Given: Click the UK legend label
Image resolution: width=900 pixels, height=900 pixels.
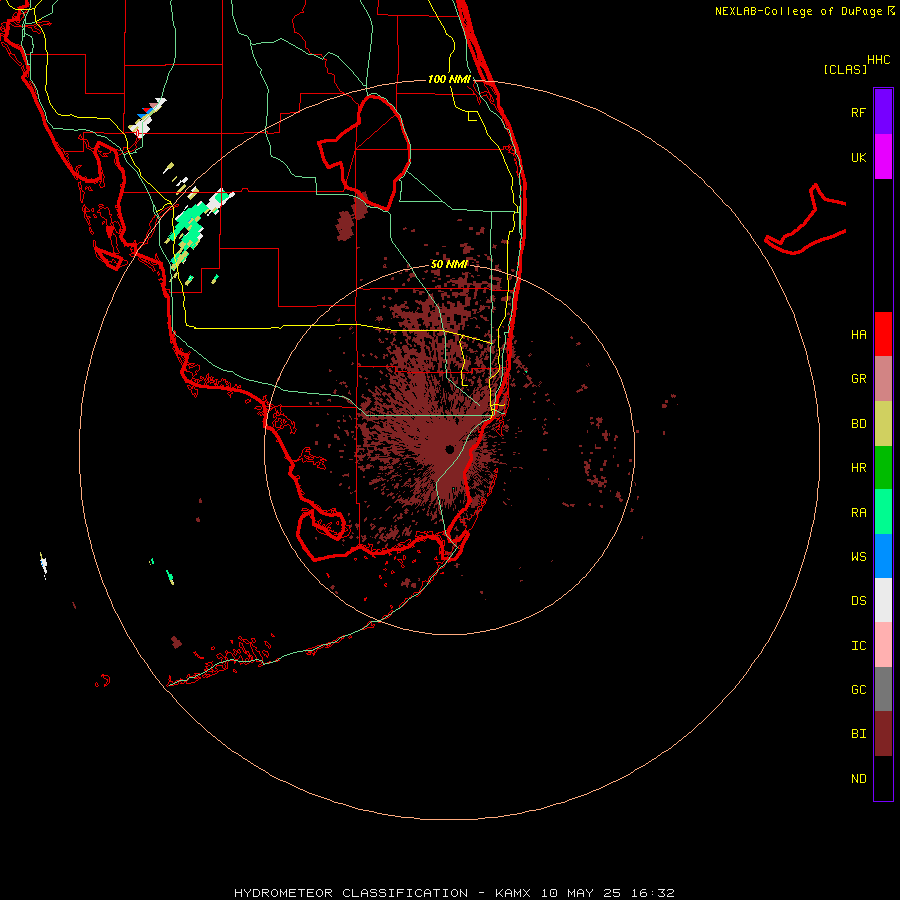Looking at the screenshot, I should click(x=858, y=157).
